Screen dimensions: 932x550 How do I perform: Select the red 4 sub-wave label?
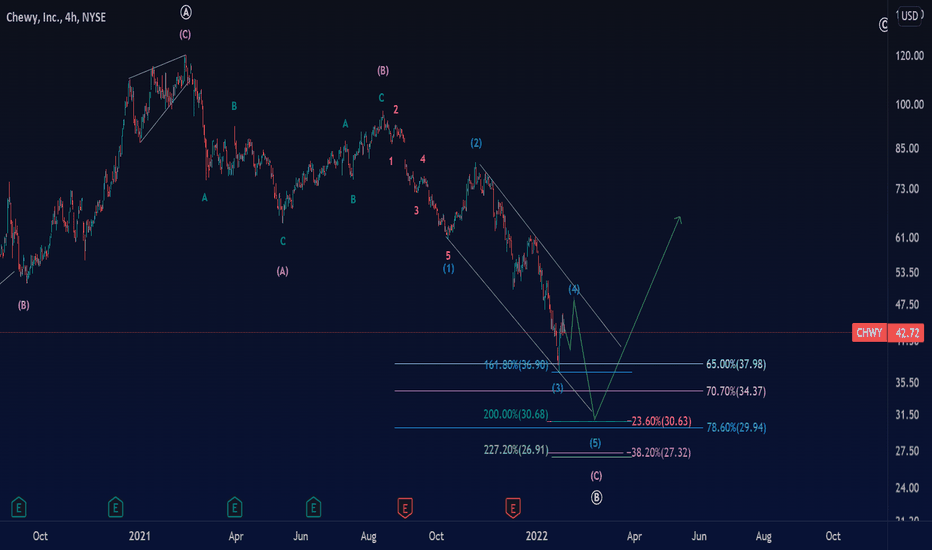point(423,159)
